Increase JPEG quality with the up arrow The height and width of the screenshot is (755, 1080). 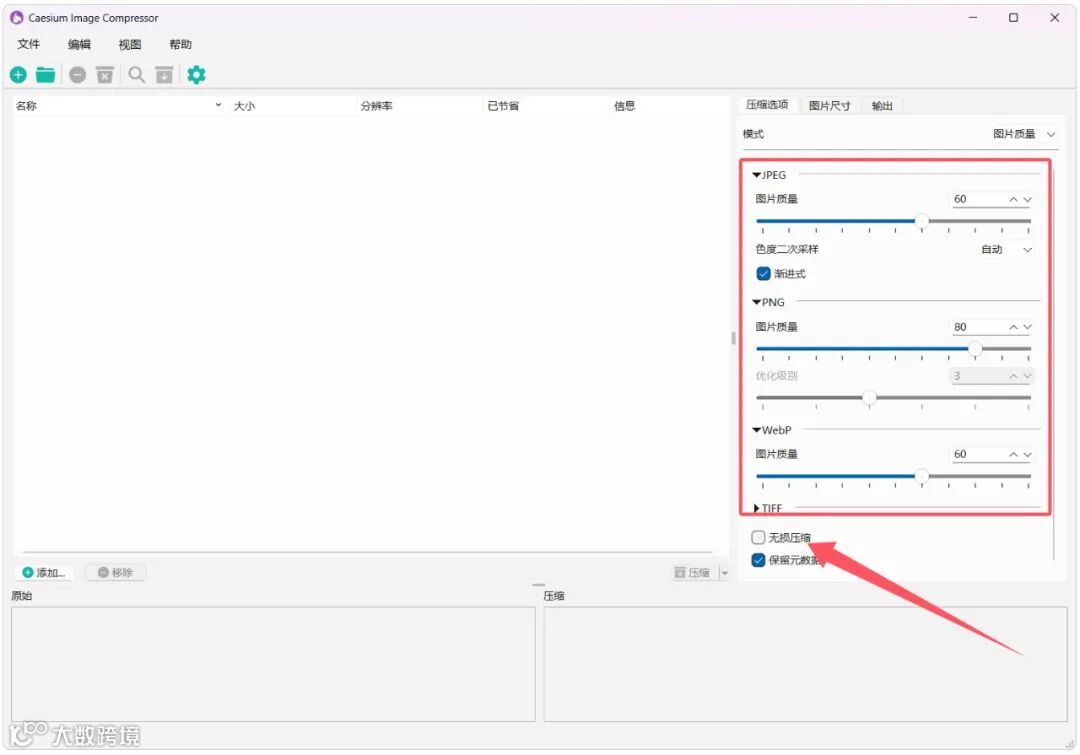coord(1013,199)
